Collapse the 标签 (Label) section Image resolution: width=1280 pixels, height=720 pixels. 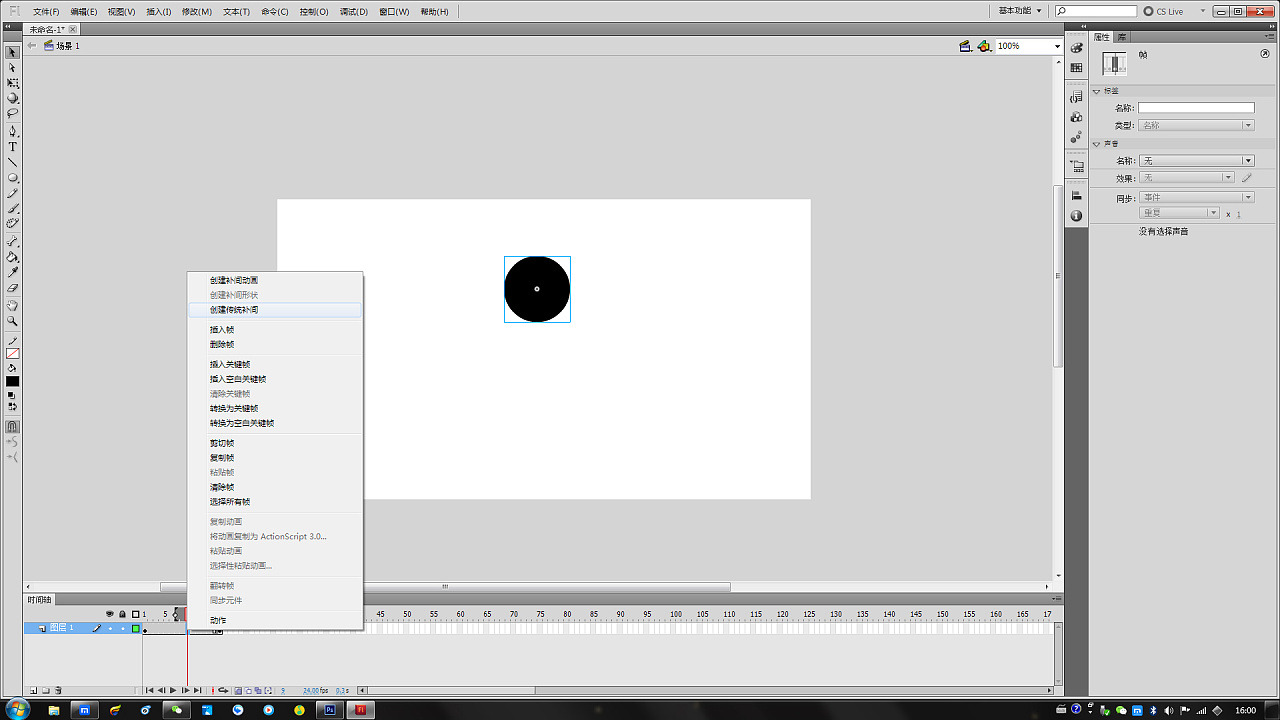pos(1097,91)
